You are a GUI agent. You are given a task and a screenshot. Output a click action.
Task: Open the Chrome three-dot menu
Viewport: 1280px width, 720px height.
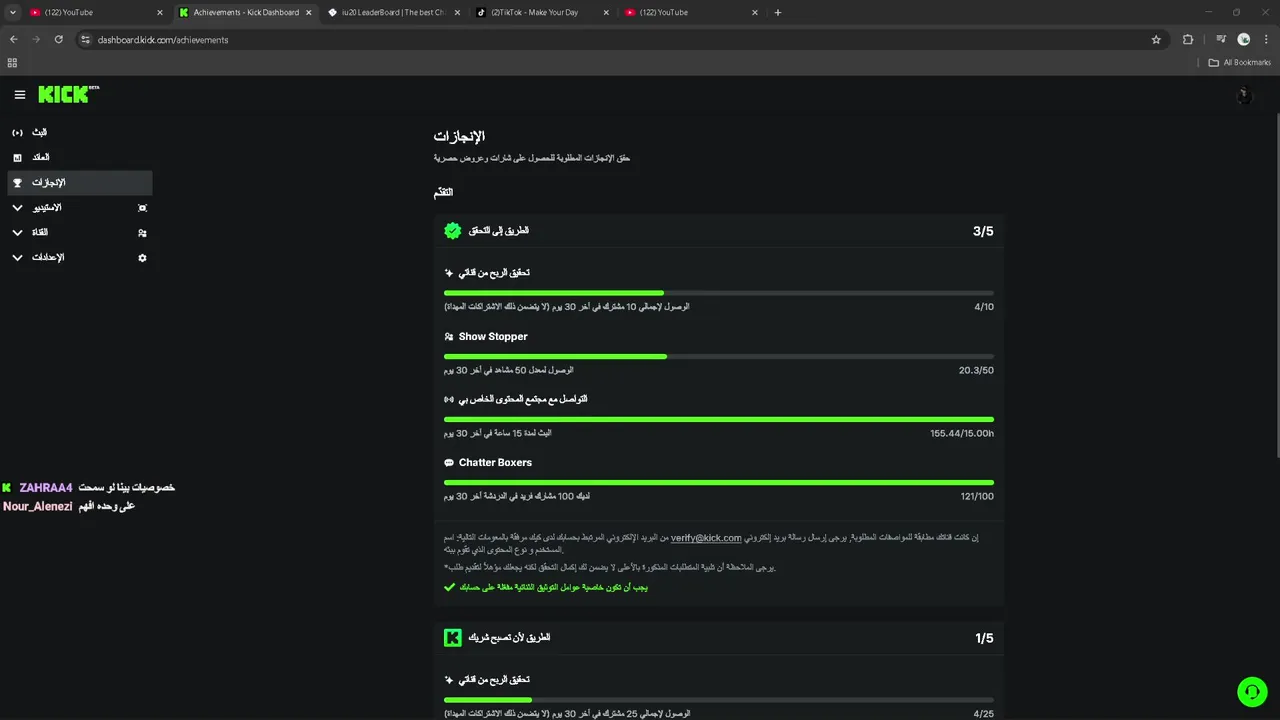(x=1265, y=39)
